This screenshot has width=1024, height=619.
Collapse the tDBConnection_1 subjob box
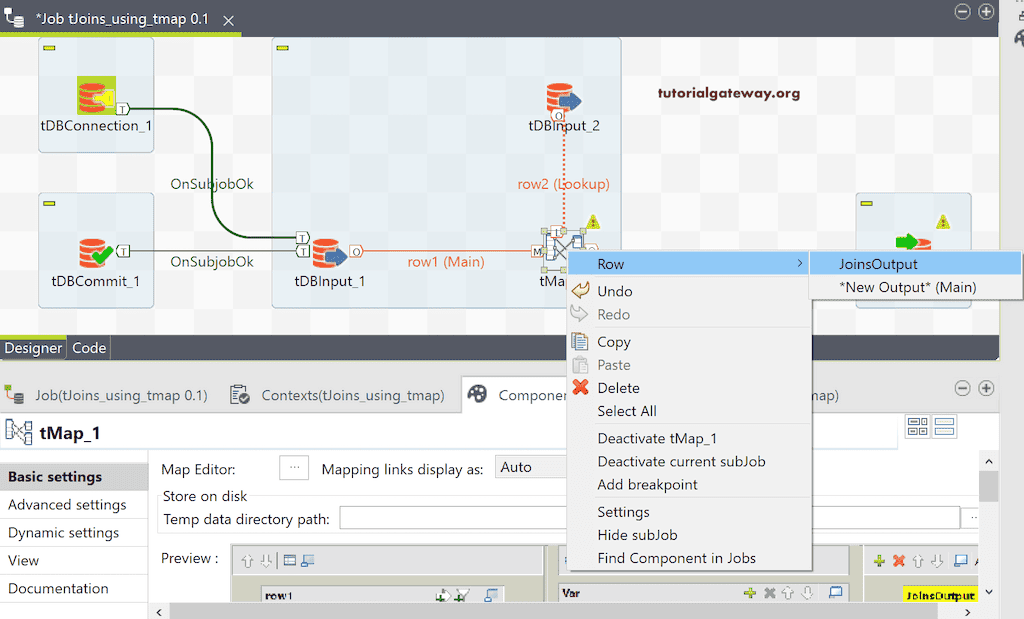(x=49, y=47)
